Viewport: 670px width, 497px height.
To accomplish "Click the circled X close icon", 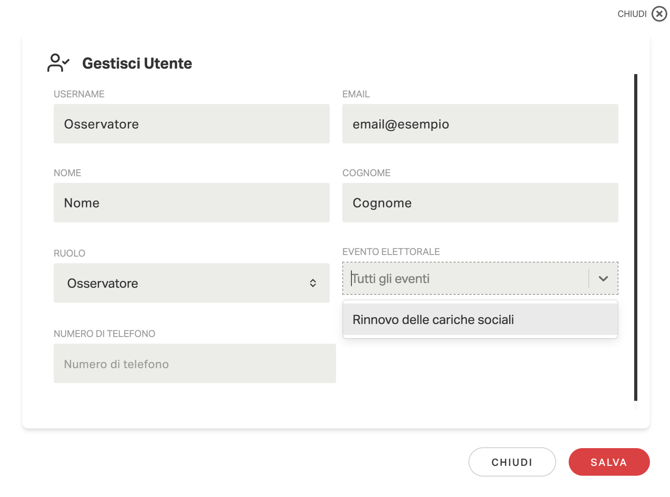I will [x=659, y=14].
